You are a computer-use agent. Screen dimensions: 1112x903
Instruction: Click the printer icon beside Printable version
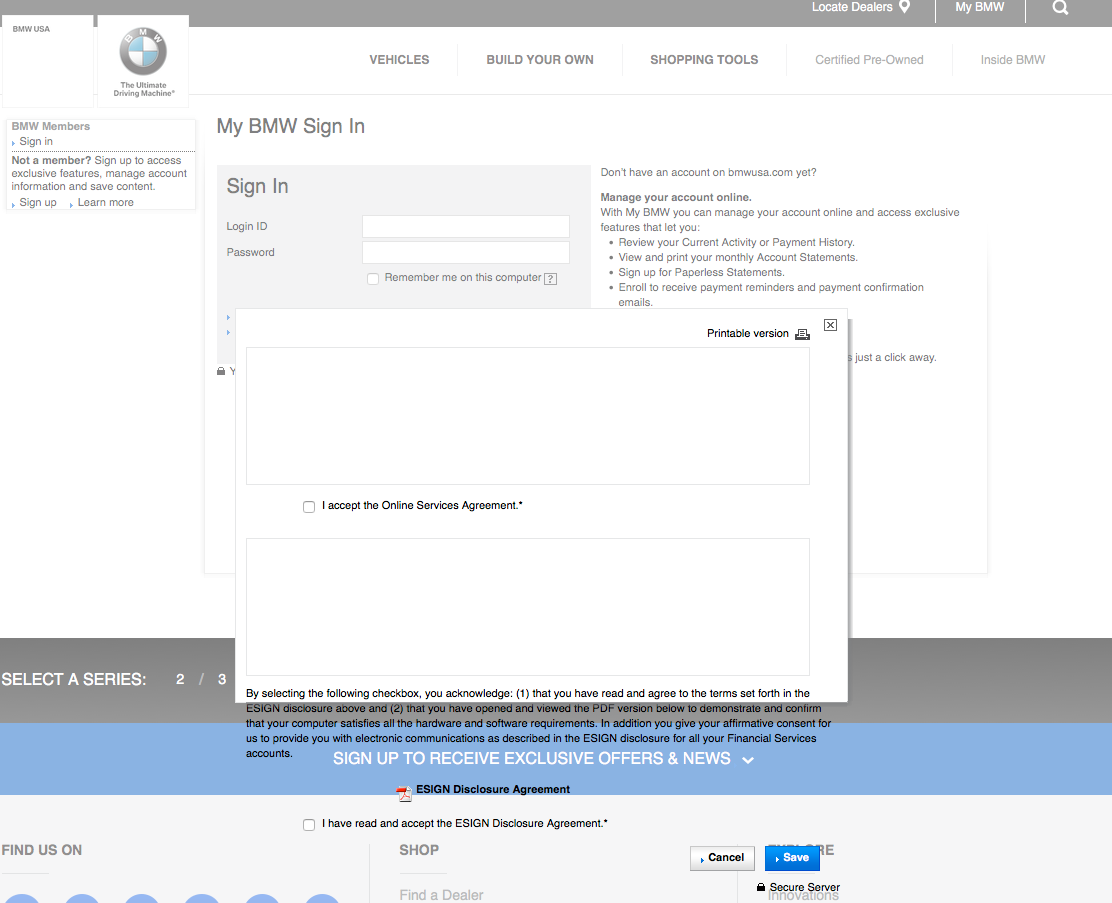coord(802,334)
